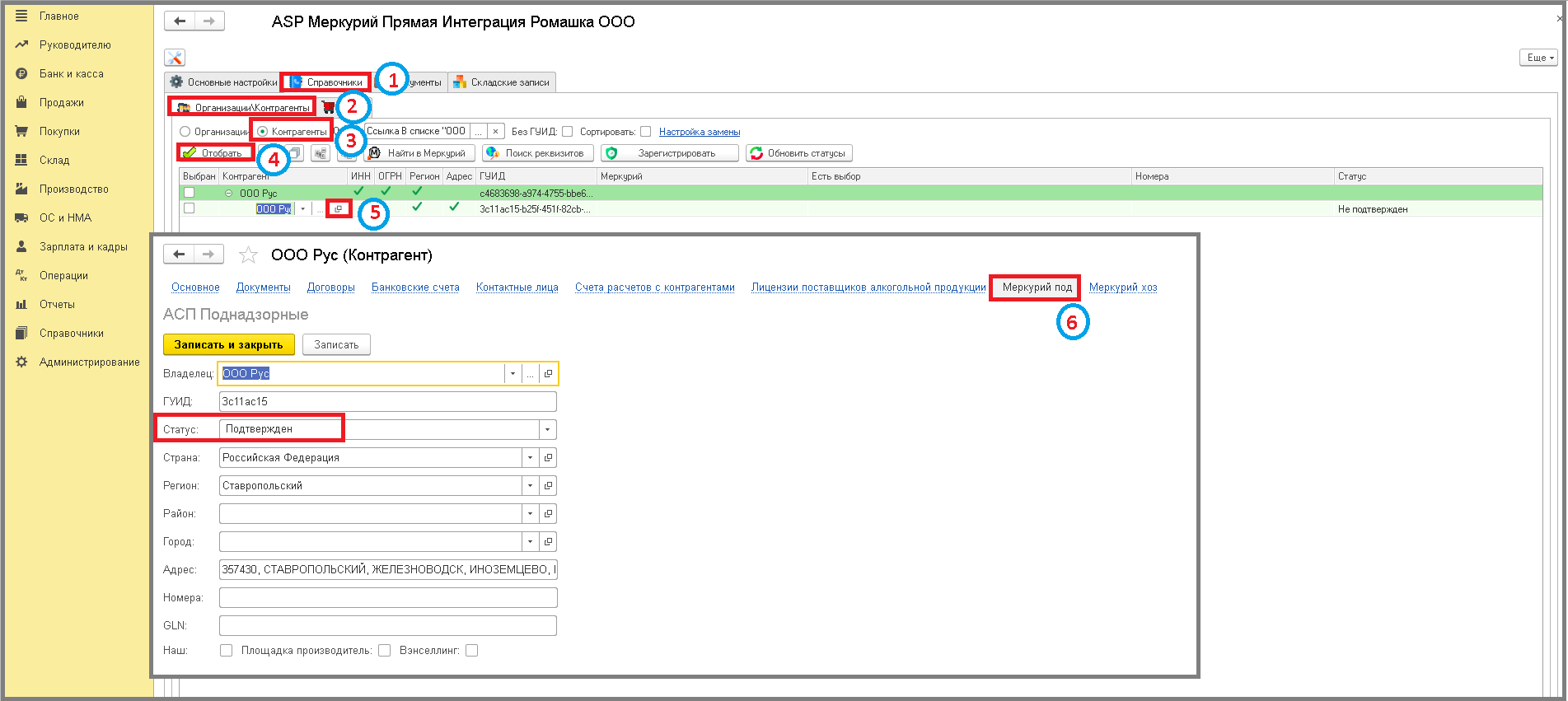Select the Организации radio button
This screenshot has height=701, width=1568.
tap(185, 132)
